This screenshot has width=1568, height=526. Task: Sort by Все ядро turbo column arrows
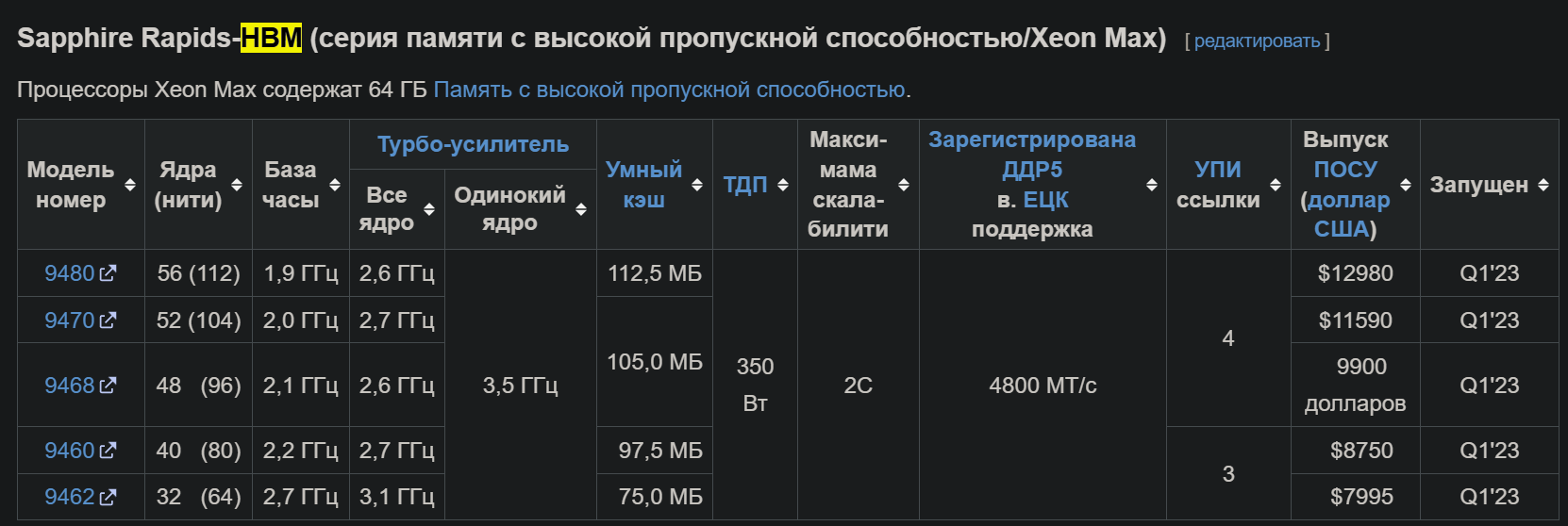(x=429, y=209)
